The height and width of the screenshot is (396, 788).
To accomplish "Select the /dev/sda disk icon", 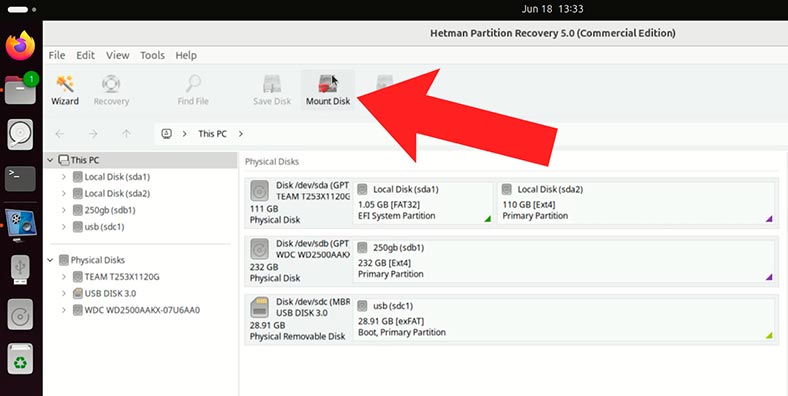I will pos(259,191).
